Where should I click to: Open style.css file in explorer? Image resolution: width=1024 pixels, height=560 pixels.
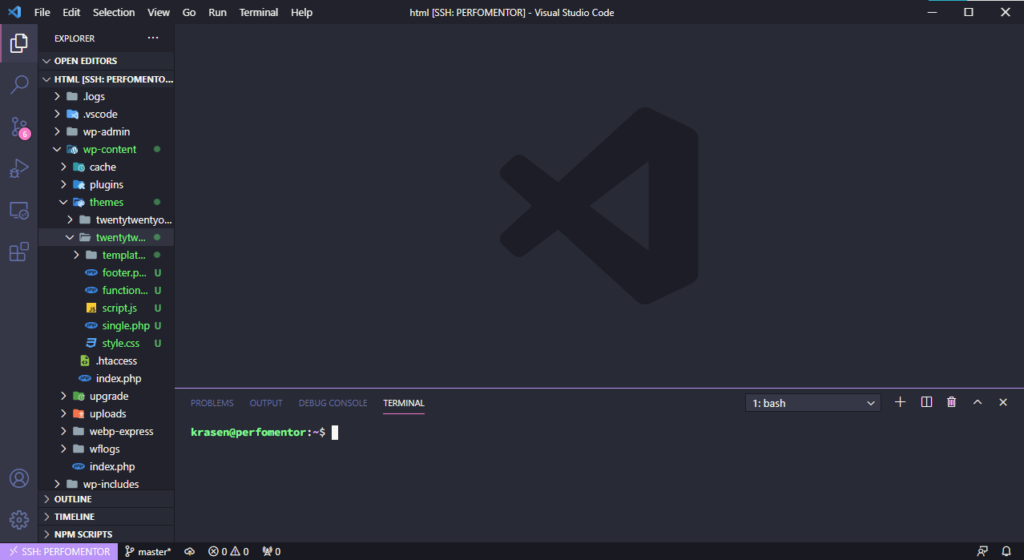point(120,343)
